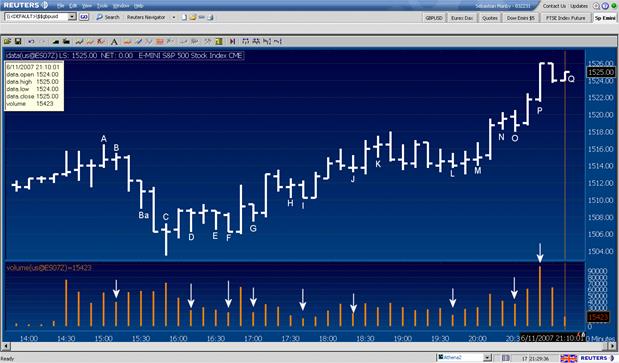Open the Window menu
The width and height of the screenshot is (619, 363).
point(121,6)
